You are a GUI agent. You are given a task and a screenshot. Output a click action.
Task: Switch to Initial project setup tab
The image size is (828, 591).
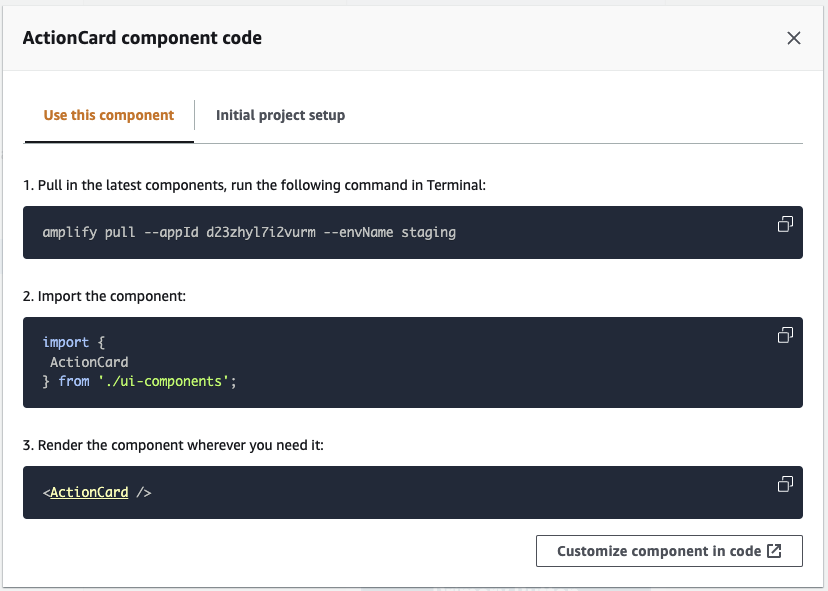pos(280,115)
